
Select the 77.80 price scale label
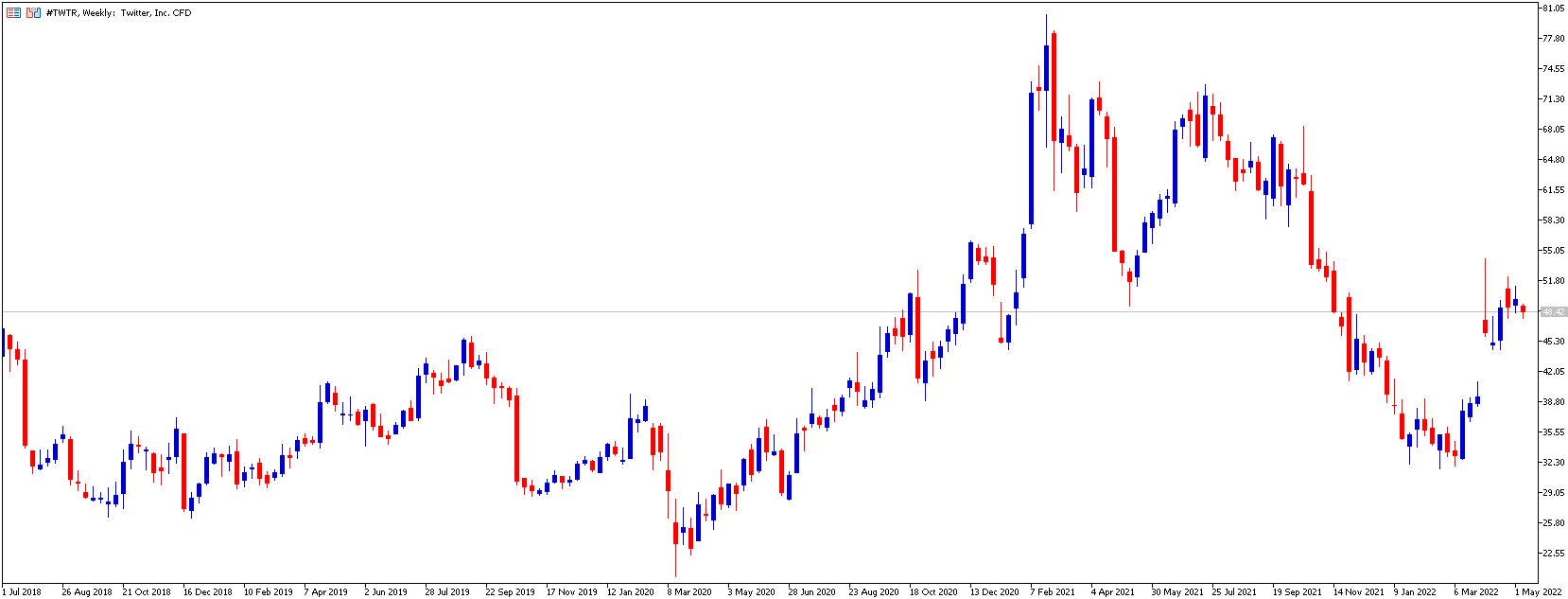[x=1552, y=39]
